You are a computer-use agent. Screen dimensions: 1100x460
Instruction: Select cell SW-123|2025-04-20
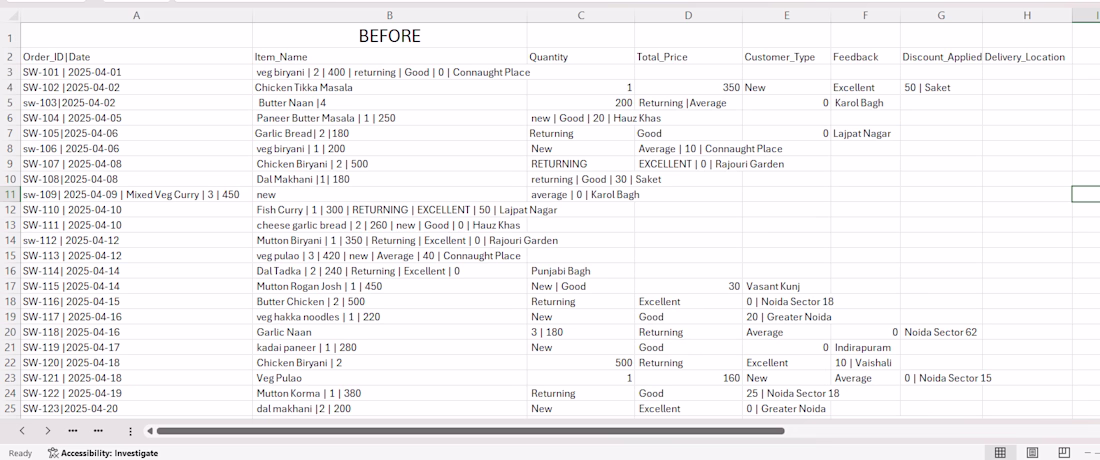pos(136,408)
